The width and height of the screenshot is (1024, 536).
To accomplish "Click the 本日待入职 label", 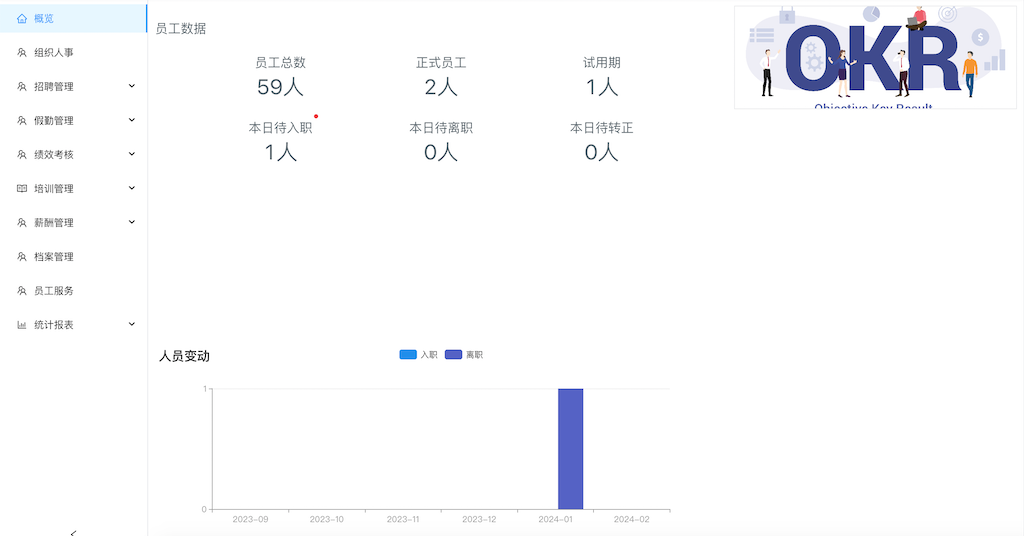I will tap(280, 128).
